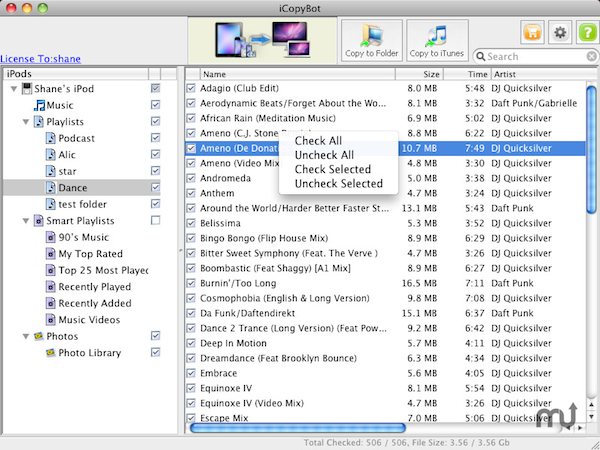Click the My Top Rated smart playlist icon
This screenshot has width=600, height=450.
(51, 254)
